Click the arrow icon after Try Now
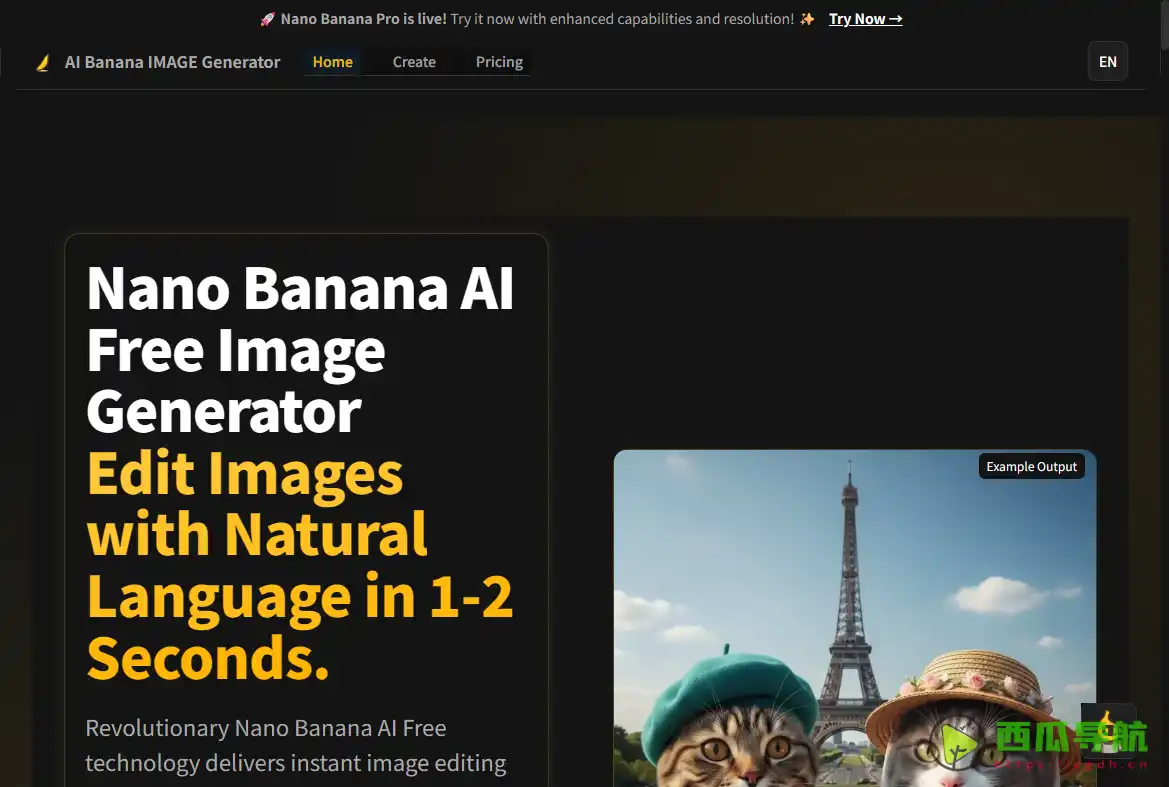The height and width of the screenshot is (787, 1169). (896, 18)
